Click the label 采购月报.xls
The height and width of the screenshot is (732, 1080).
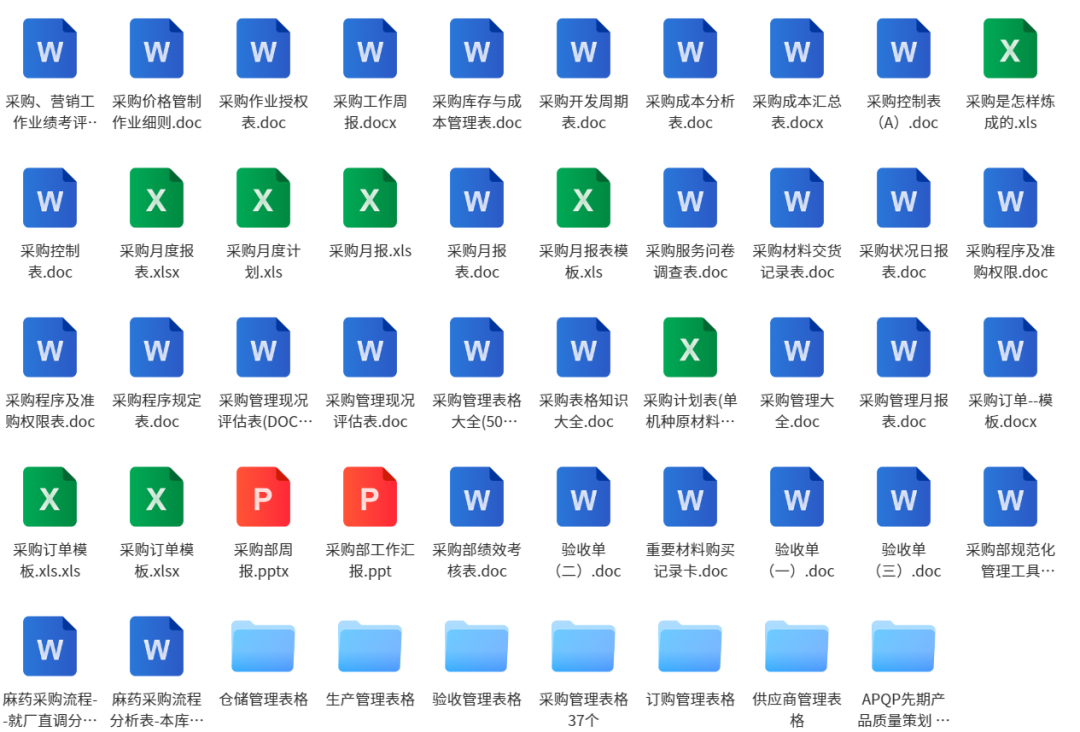point(370,251)
